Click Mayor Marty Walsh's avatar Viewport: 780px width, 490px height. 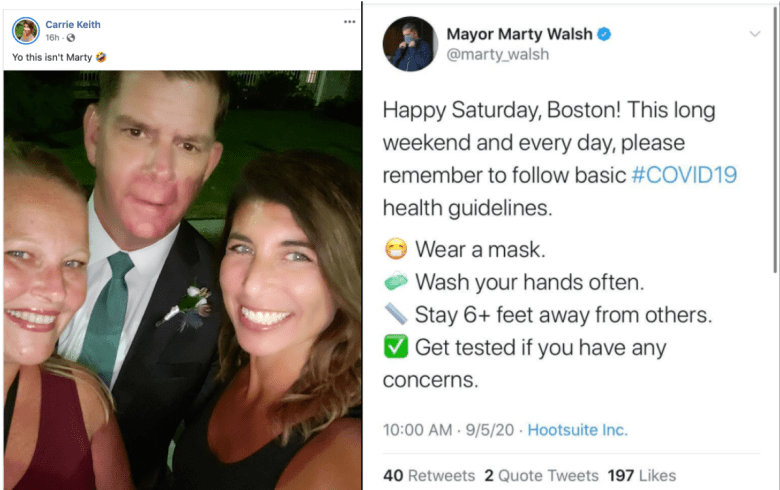pyautogui.click(x=410, y=44)
